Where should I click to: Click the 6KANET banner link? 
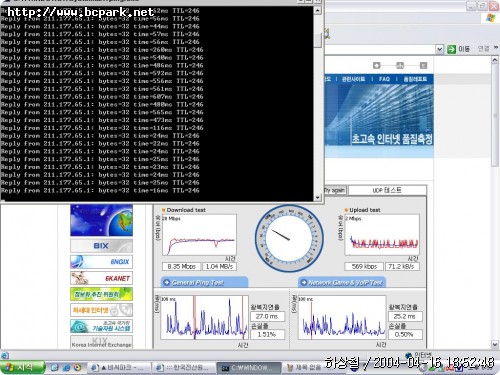[101, 278]
